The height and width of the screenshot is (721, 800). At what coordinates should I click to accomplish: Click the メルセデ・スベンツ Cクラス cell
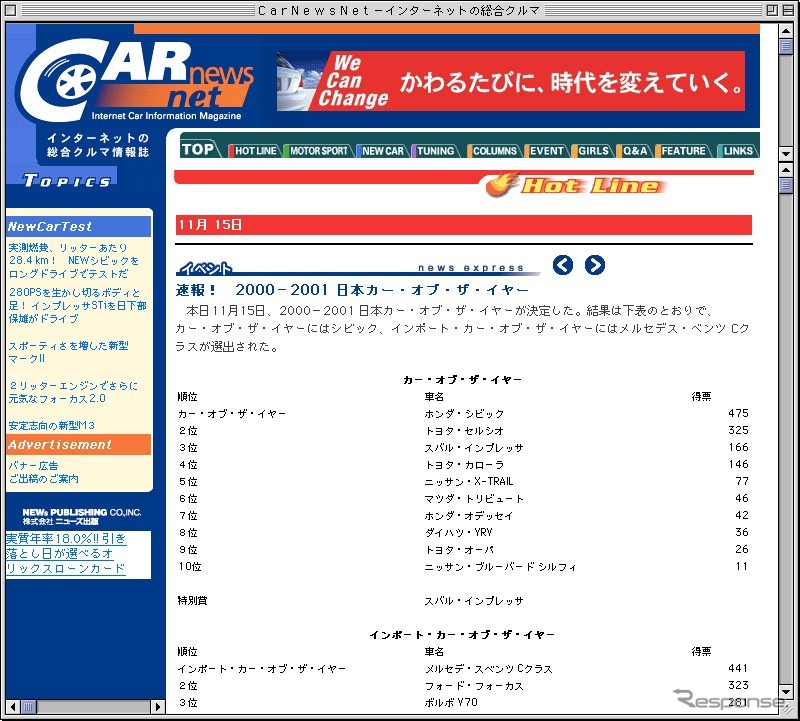click(x=488, y=669)
